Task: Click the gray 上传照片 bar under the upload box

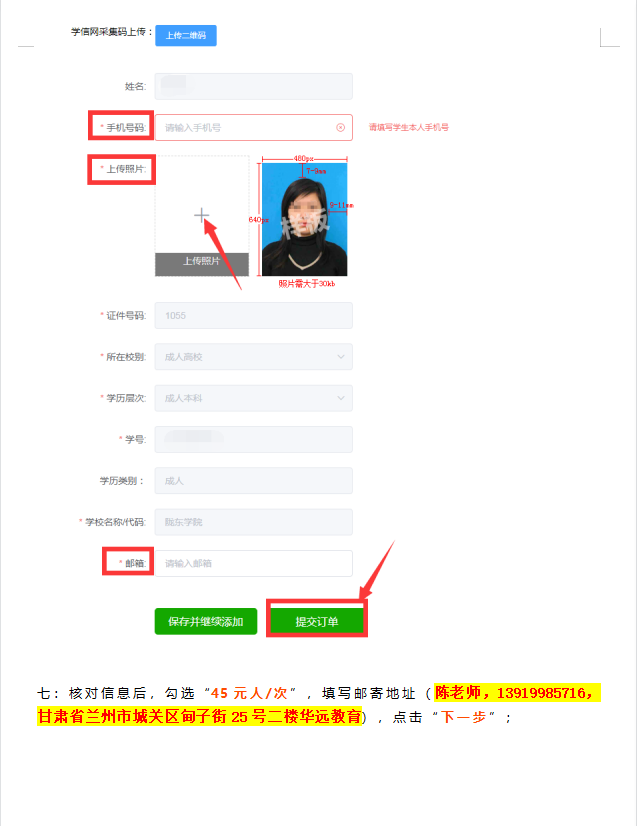Action: [x=202, y=261]
